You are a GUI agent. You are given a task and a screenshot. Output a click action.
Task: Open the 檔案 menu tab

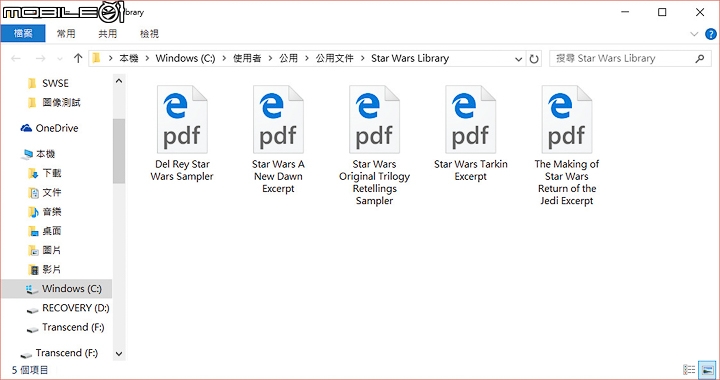pyautogui.click(x=23, y=34)
